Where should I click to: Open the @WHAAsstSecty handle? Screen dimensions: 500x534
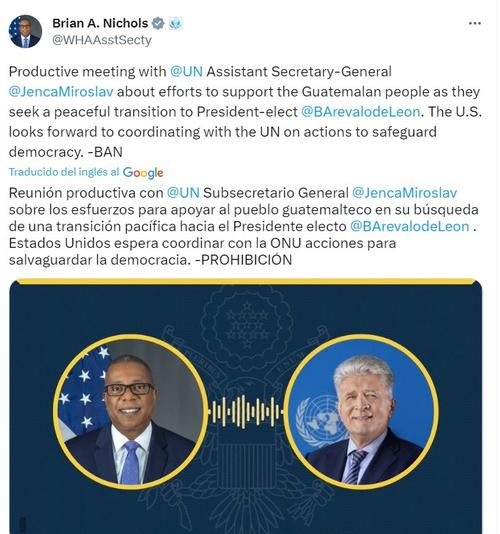point(102,40)
